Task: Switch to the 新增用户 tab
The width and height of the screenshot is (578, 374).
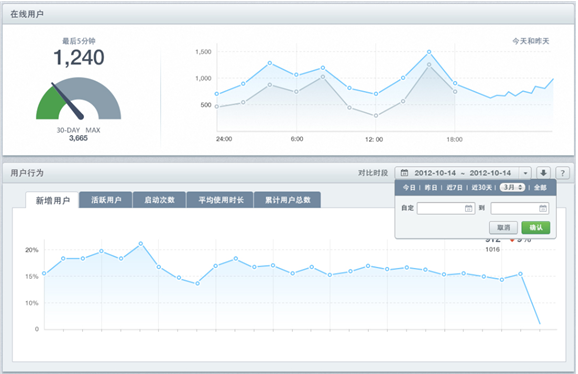Action: click(52, 200)
